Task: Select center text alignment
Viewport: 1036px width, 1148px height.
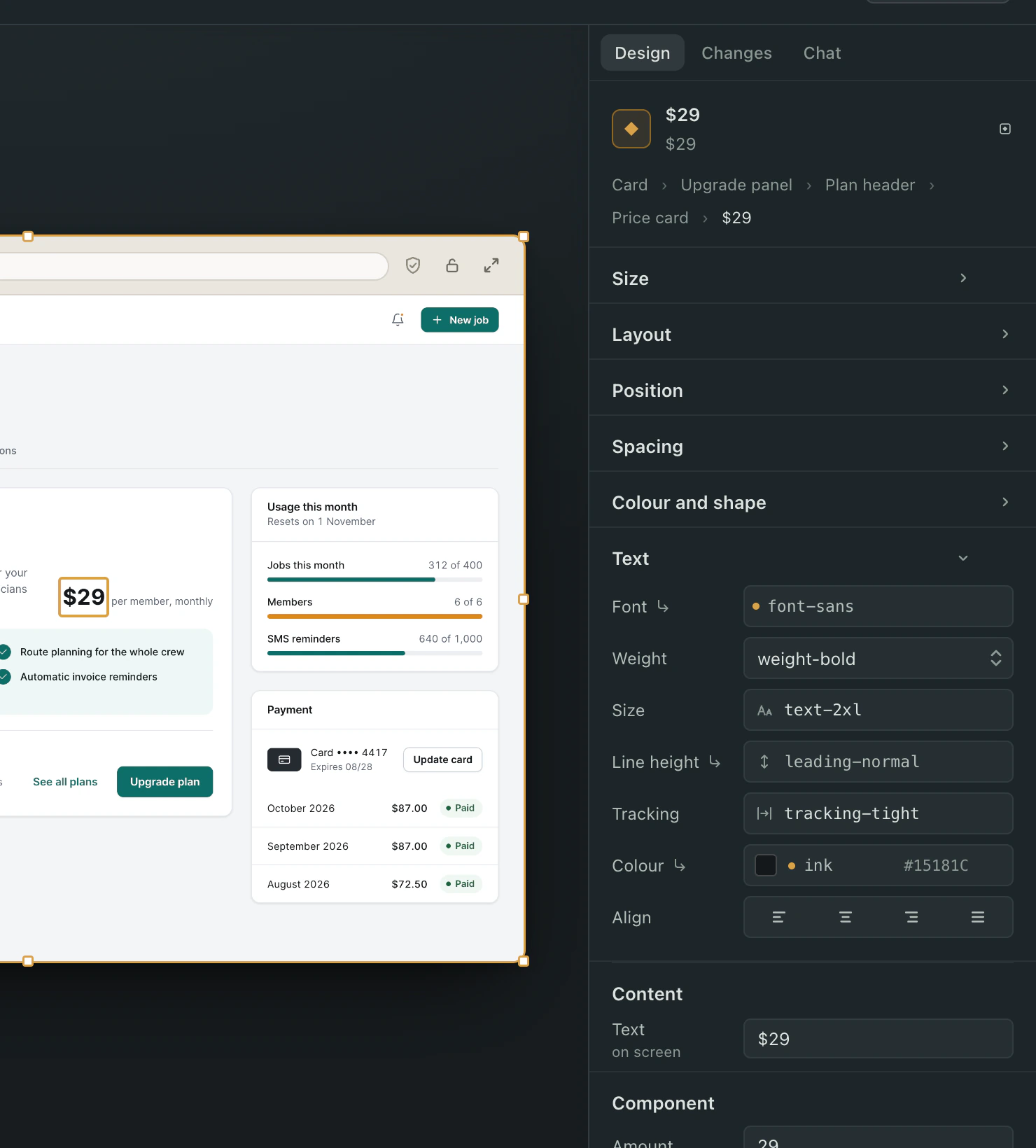Action: click(846, 917)
